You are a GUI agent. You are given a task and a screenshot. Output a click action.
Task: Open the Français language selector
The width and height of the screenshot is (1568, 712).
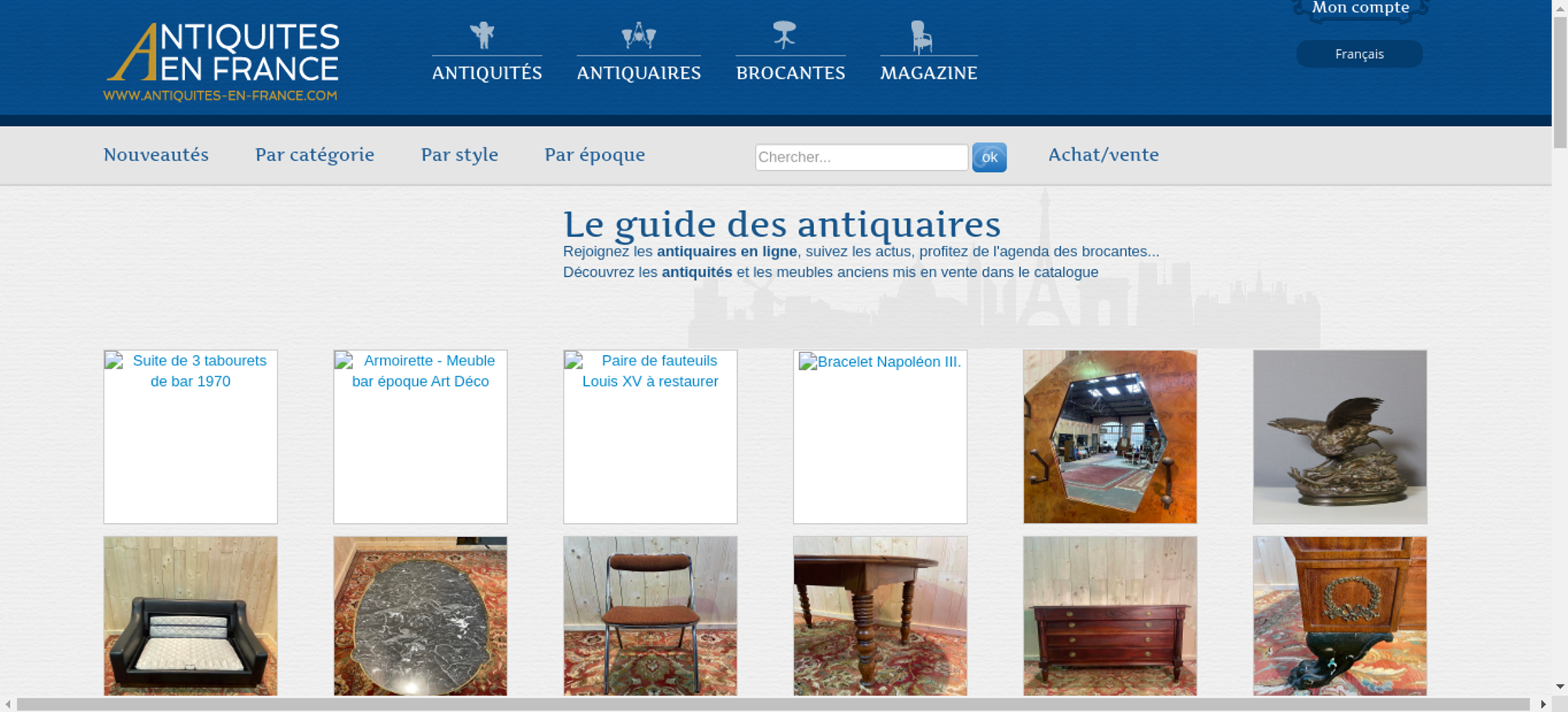[x=1359, y=54]
